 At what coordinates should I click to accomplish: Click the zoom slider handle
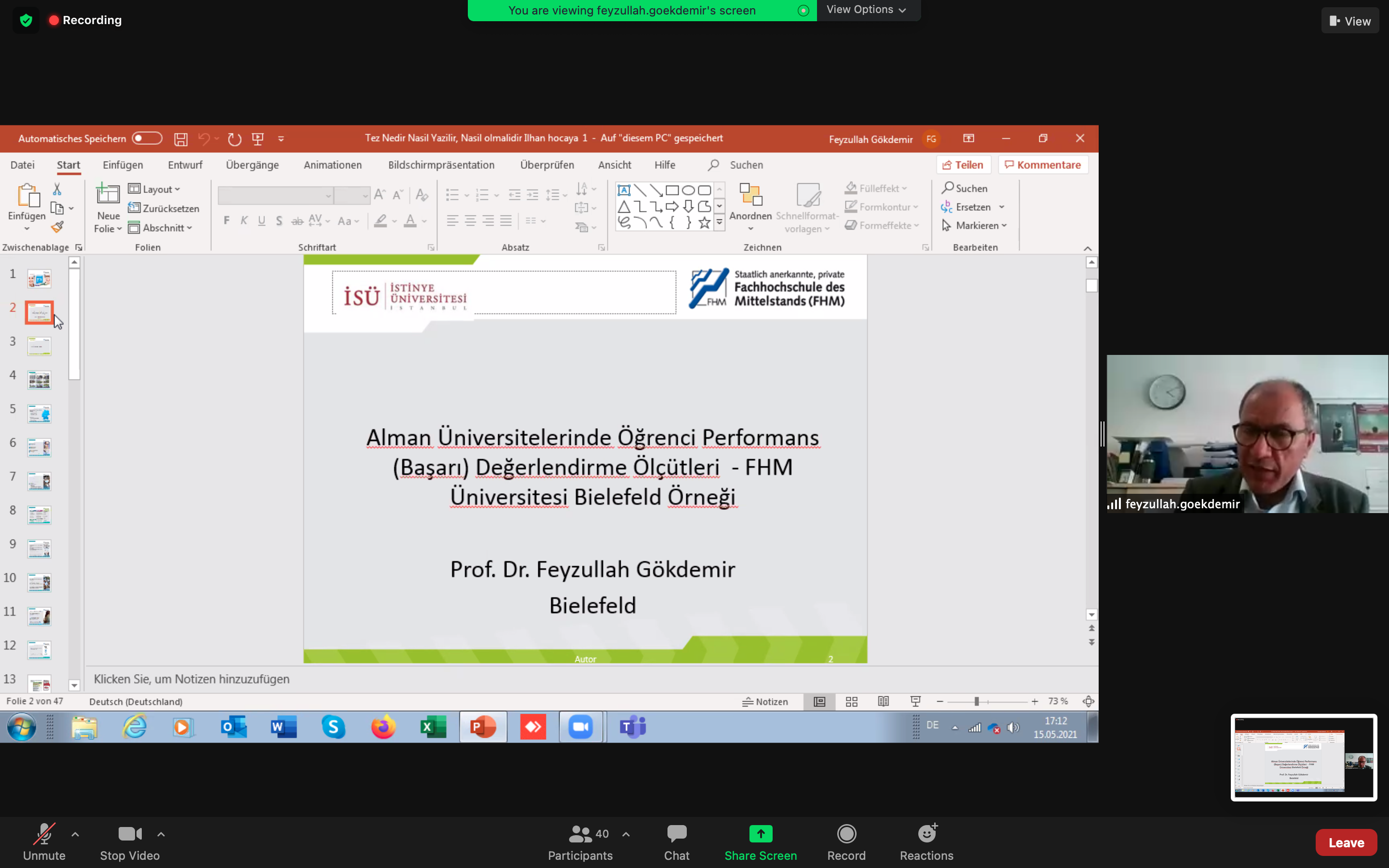976,702
